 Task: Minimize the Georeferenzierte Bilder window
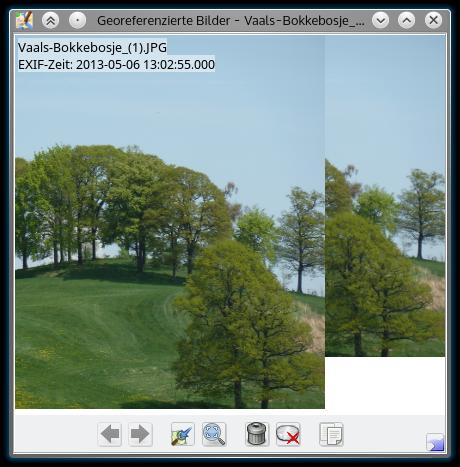point(380,21)
